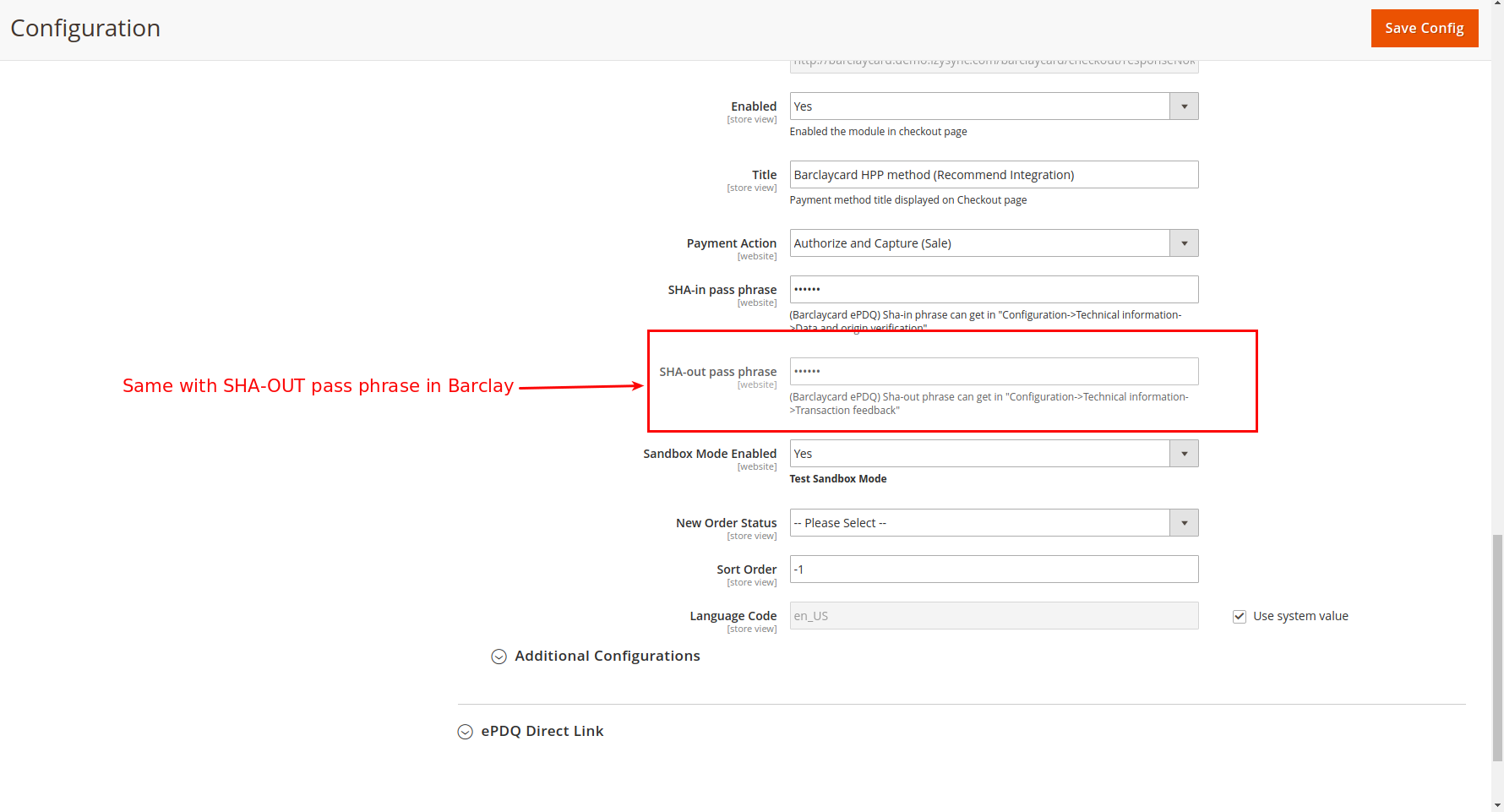Focus the SHA-out pass phrase field
The height and width of the screenshot is (812, 1504).
[993, 372]
